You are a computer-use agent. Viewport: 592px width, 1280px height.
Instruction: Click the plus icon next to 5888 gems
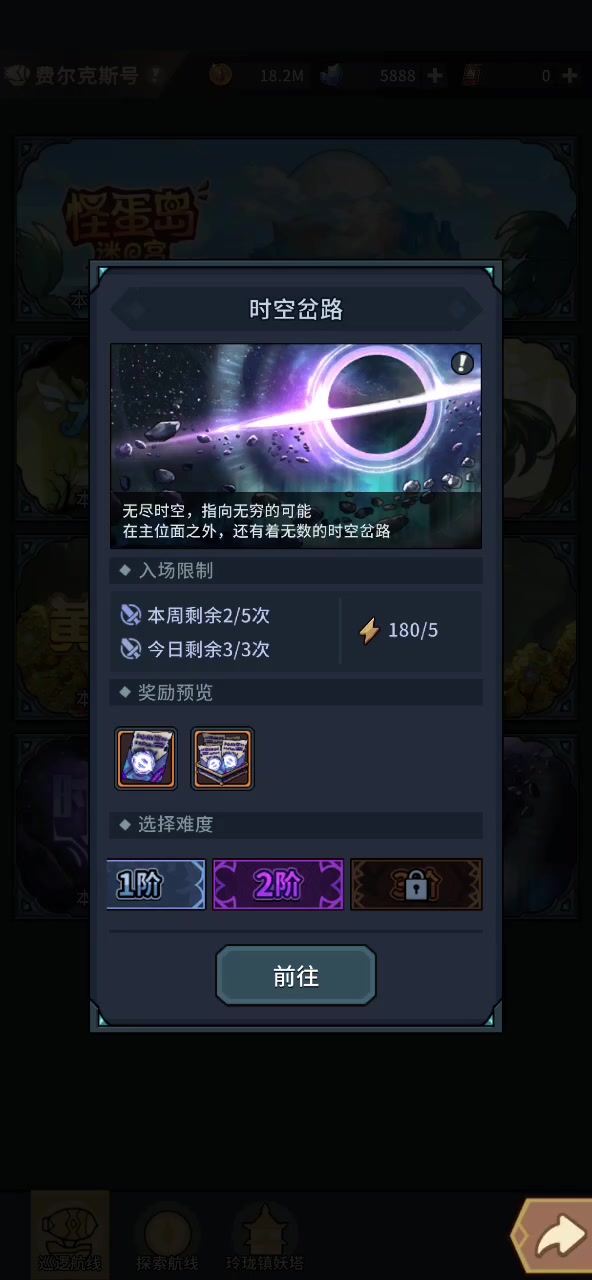[434, 75]
